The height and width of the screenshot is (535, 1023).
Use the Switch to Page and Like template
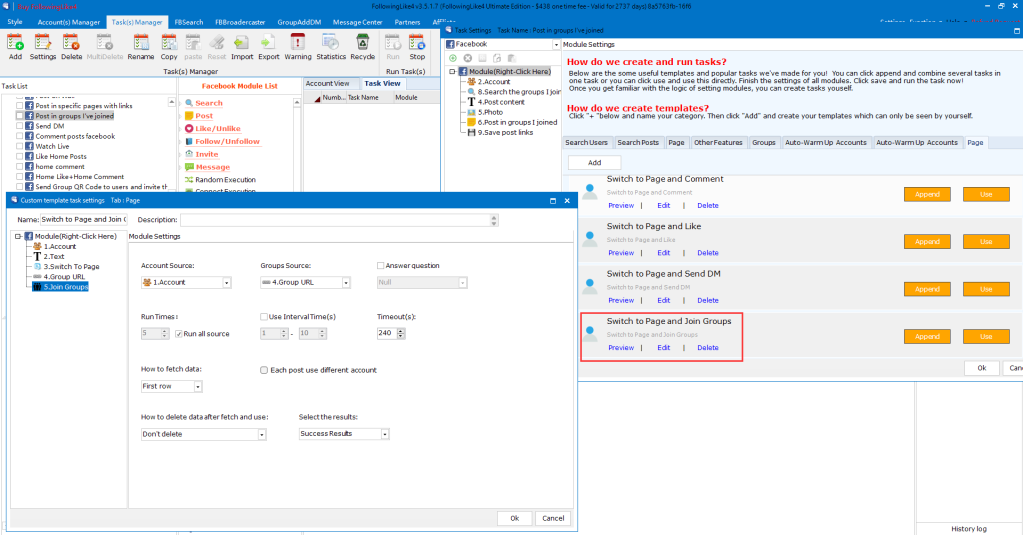[986, 242]
